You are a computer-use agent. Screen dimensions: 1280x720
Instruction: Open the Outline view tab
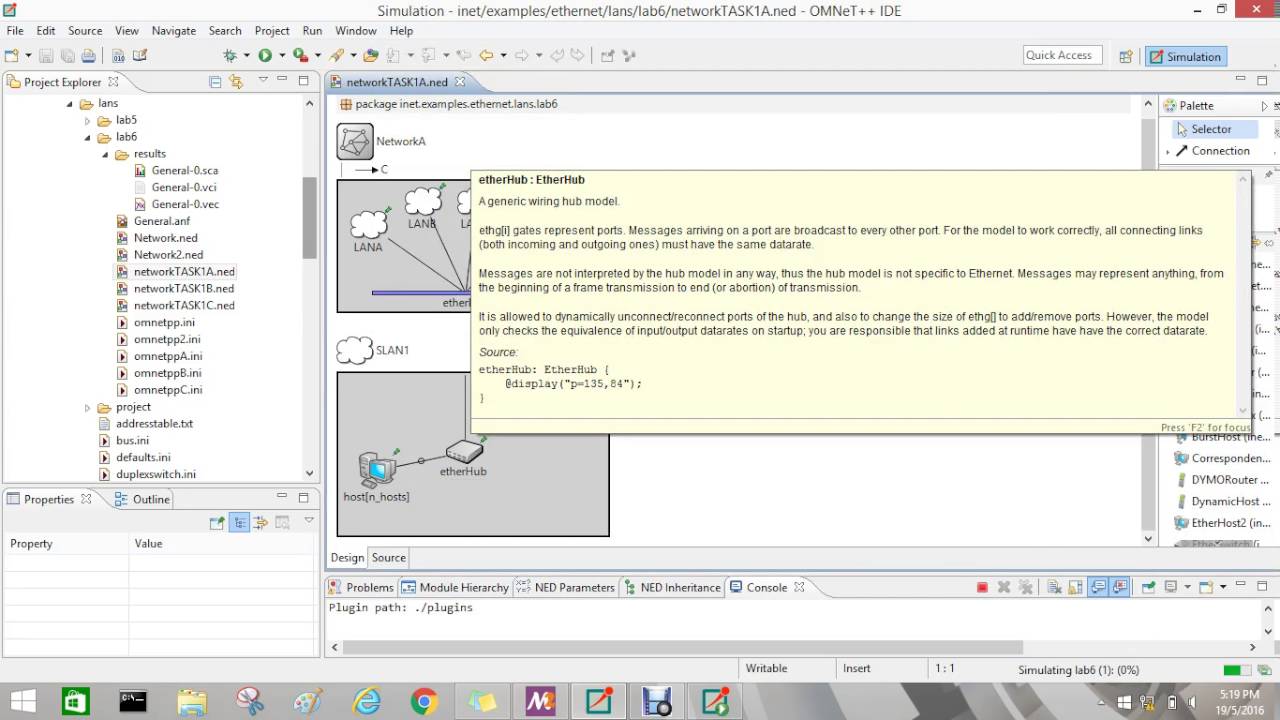[142, 499]
